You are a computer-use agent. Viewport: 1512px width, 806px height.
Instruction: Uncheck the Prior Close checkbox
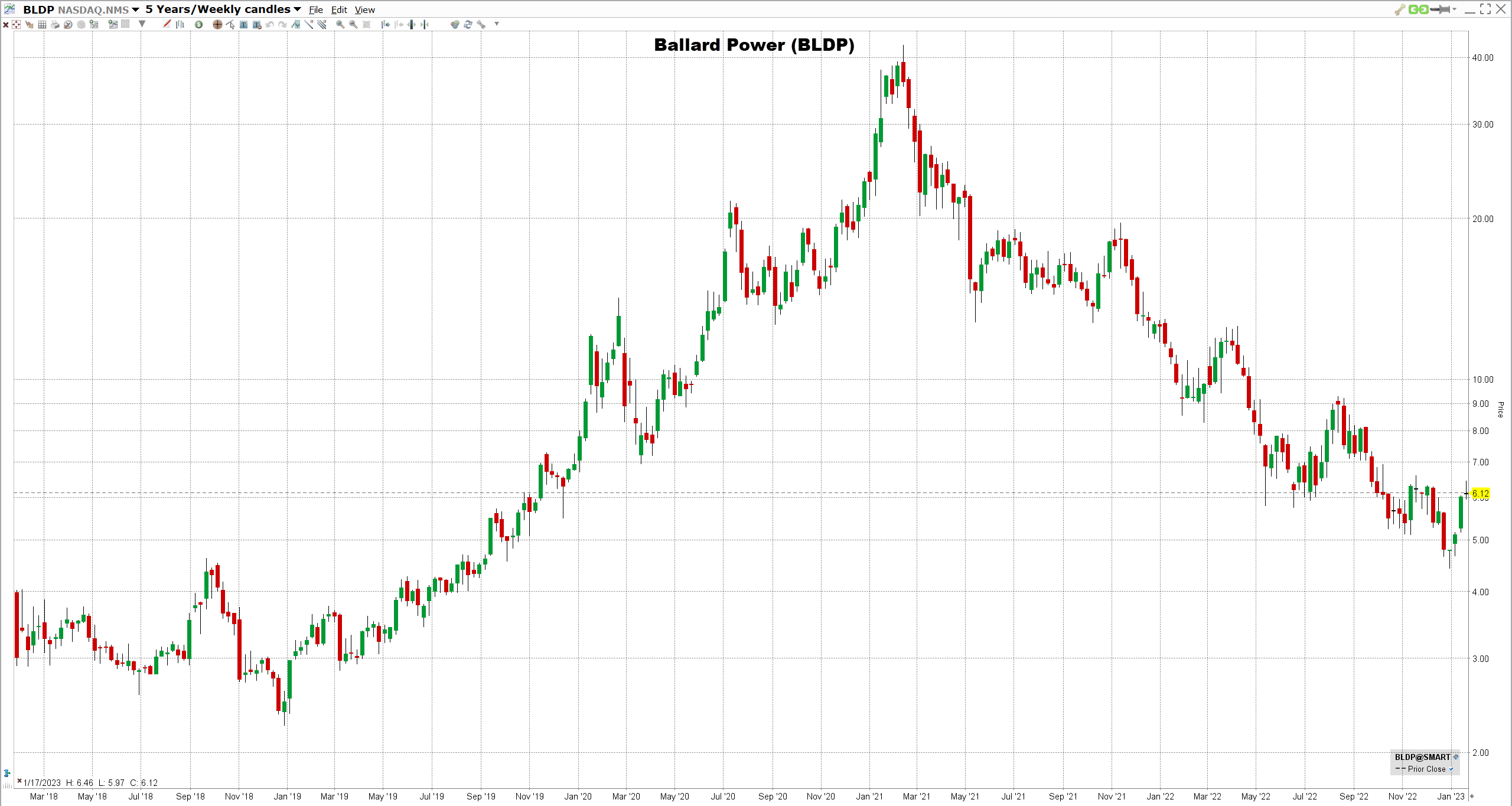[x=1451, y=769]
